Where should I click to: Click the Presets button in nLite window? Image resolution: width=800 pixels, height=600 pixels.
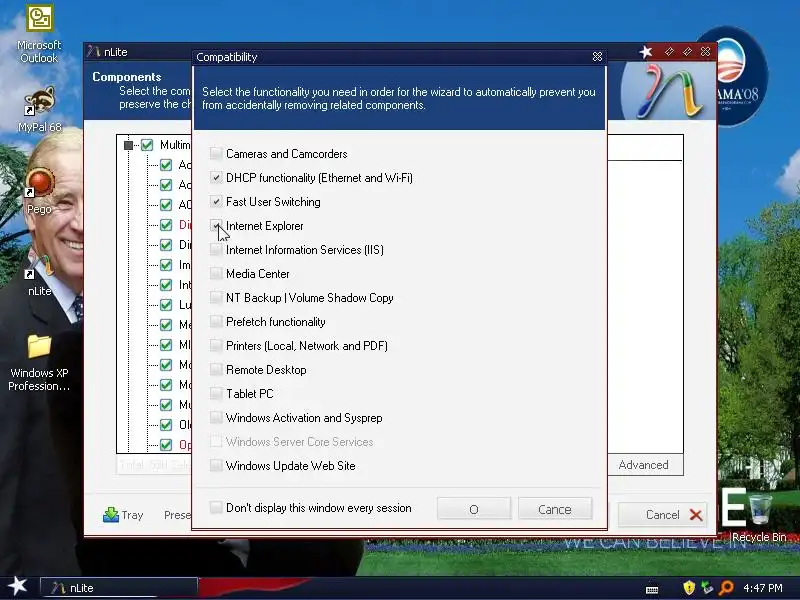(x=177, y=515)
